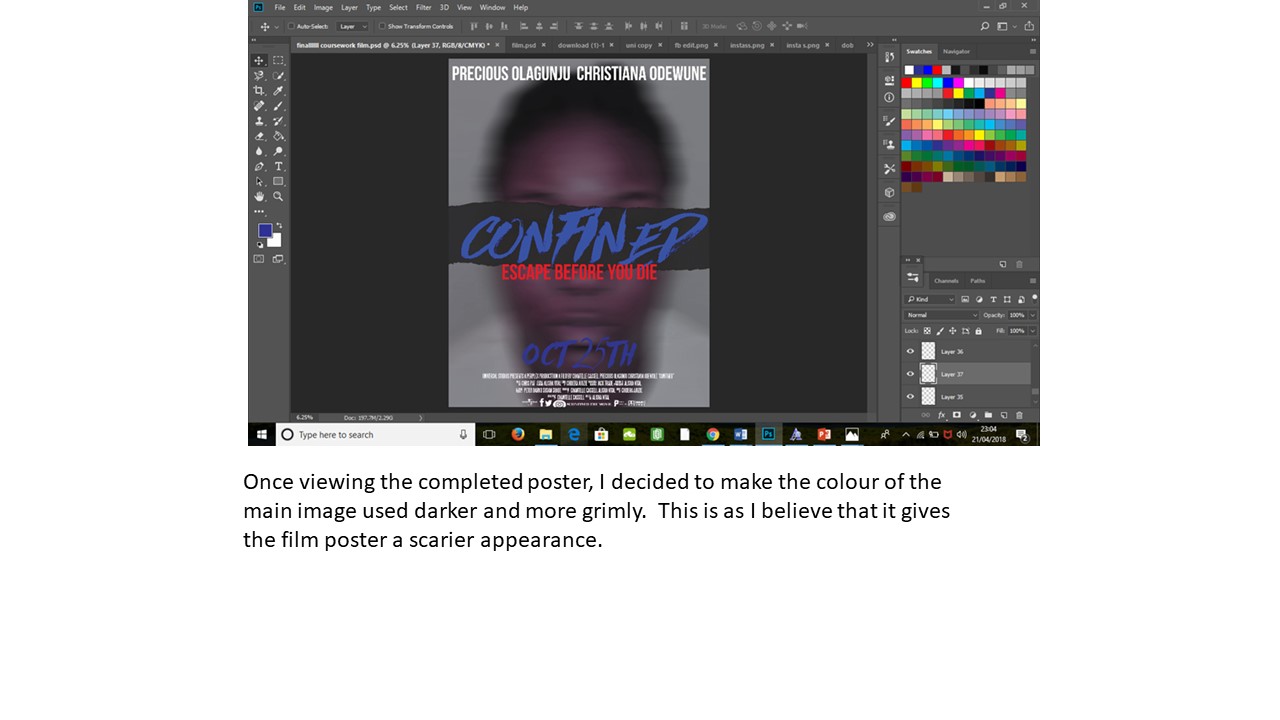Select the Zoom tool
The width and height of the screenshot is (1280, 720).
click(x=278, y=196)
